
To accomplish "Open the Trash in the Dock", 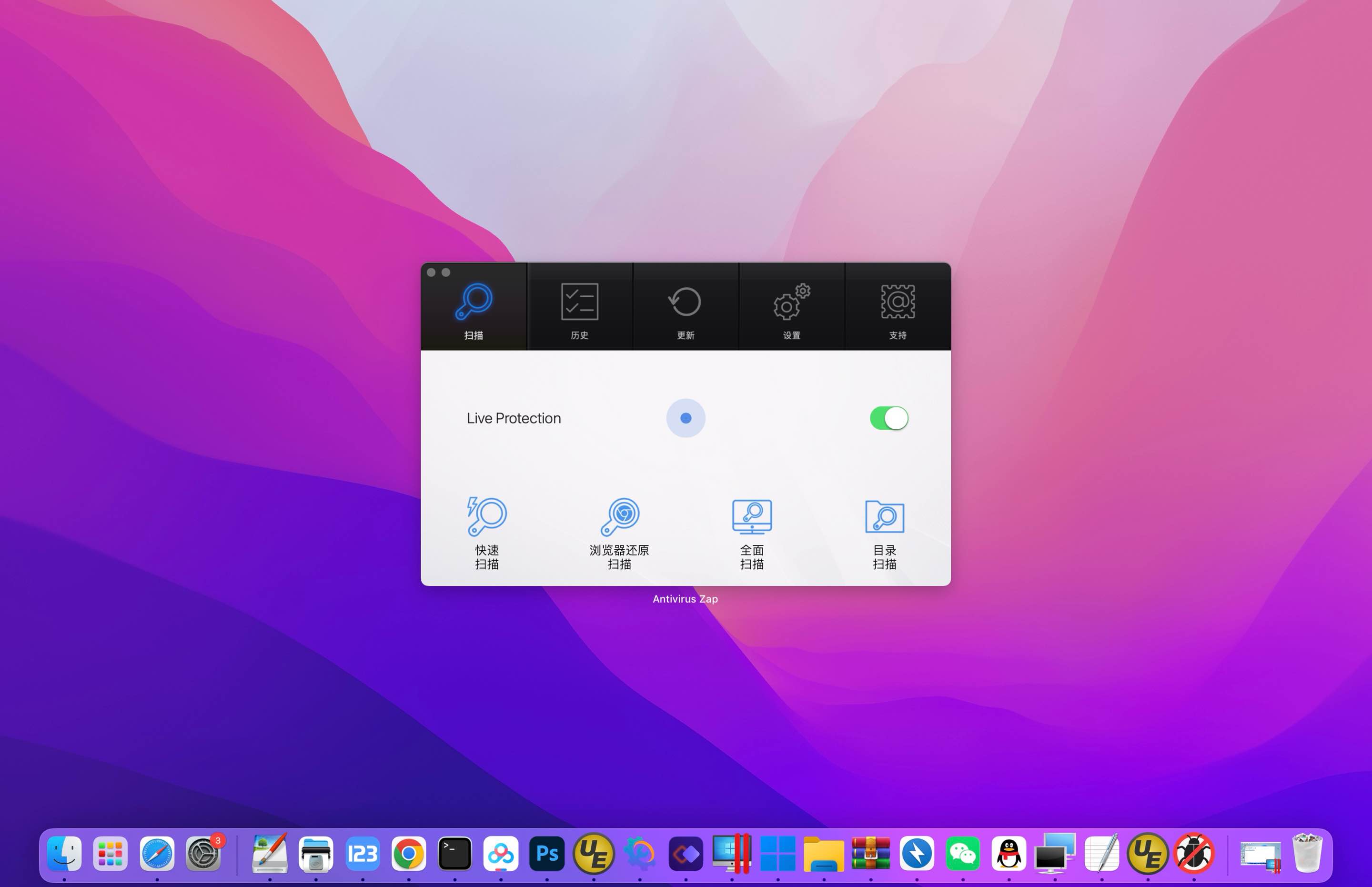I will click(1307, 853).
